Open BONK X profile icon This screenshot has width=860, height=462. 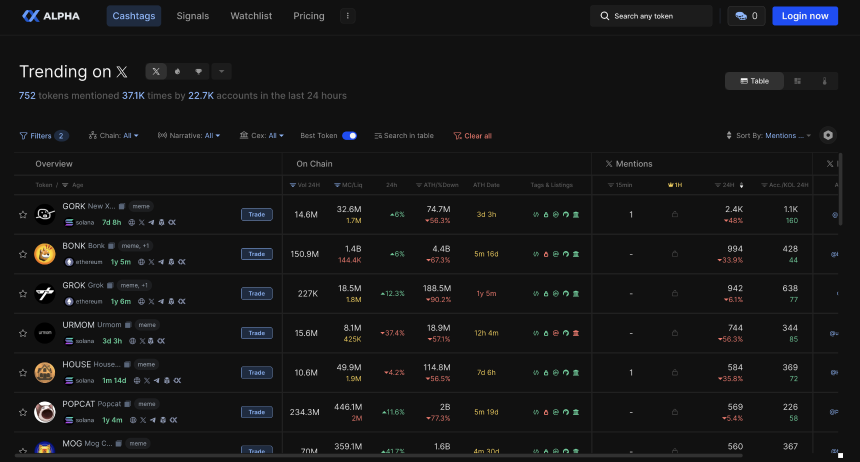point(151,262)
